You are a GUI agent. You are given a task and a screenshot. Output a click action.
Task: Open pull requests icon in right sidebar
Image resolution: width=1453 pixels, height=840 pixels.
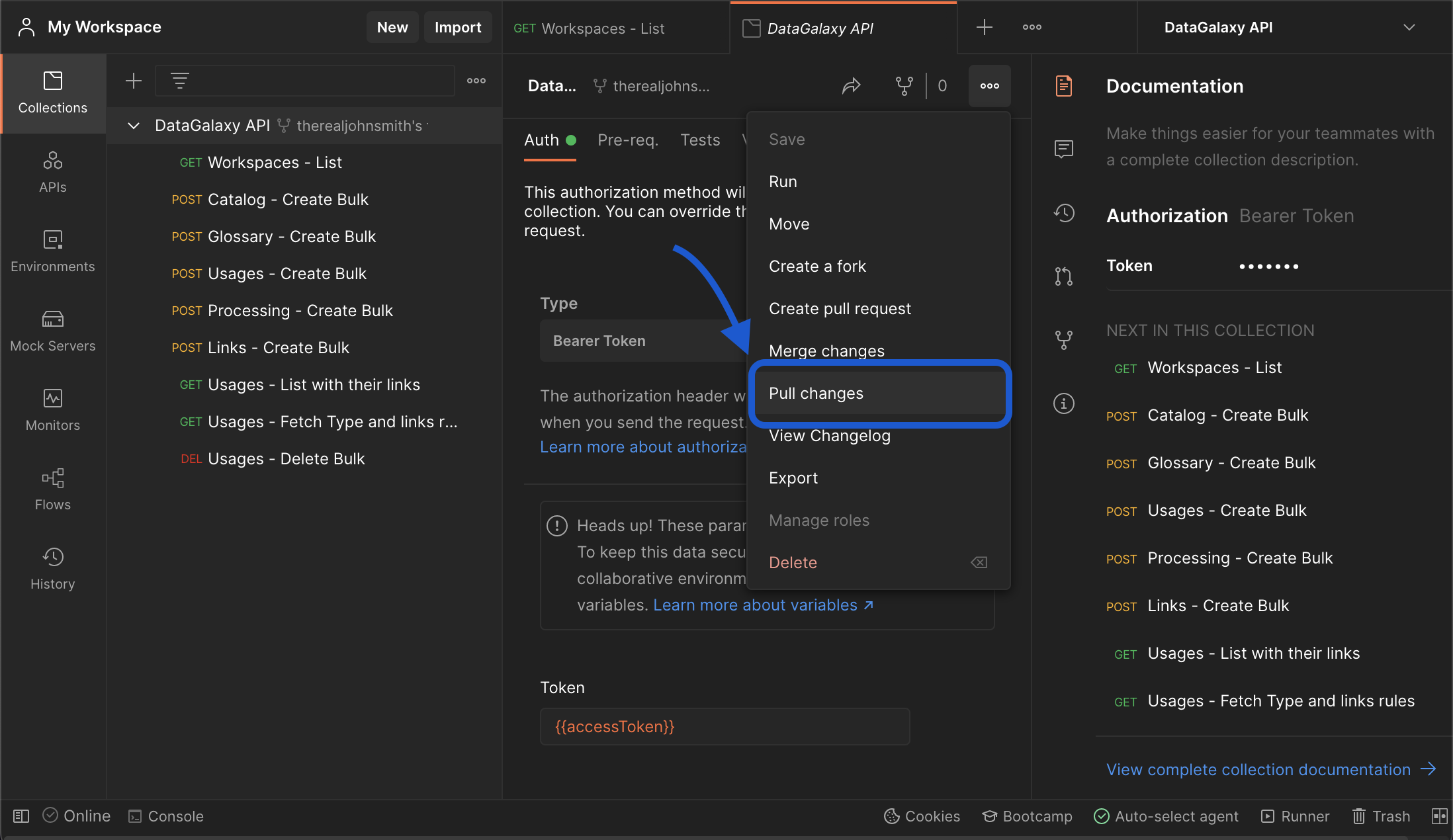(x=1063, y=276)
